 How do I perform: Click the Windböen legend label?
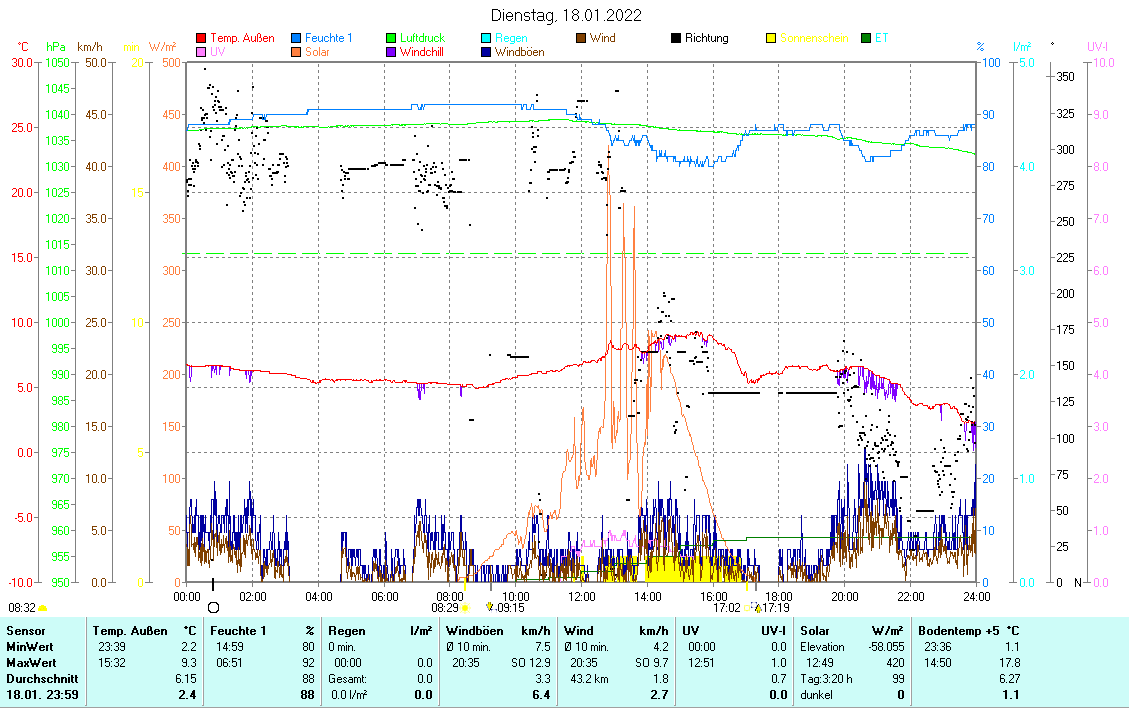[519, 52]
